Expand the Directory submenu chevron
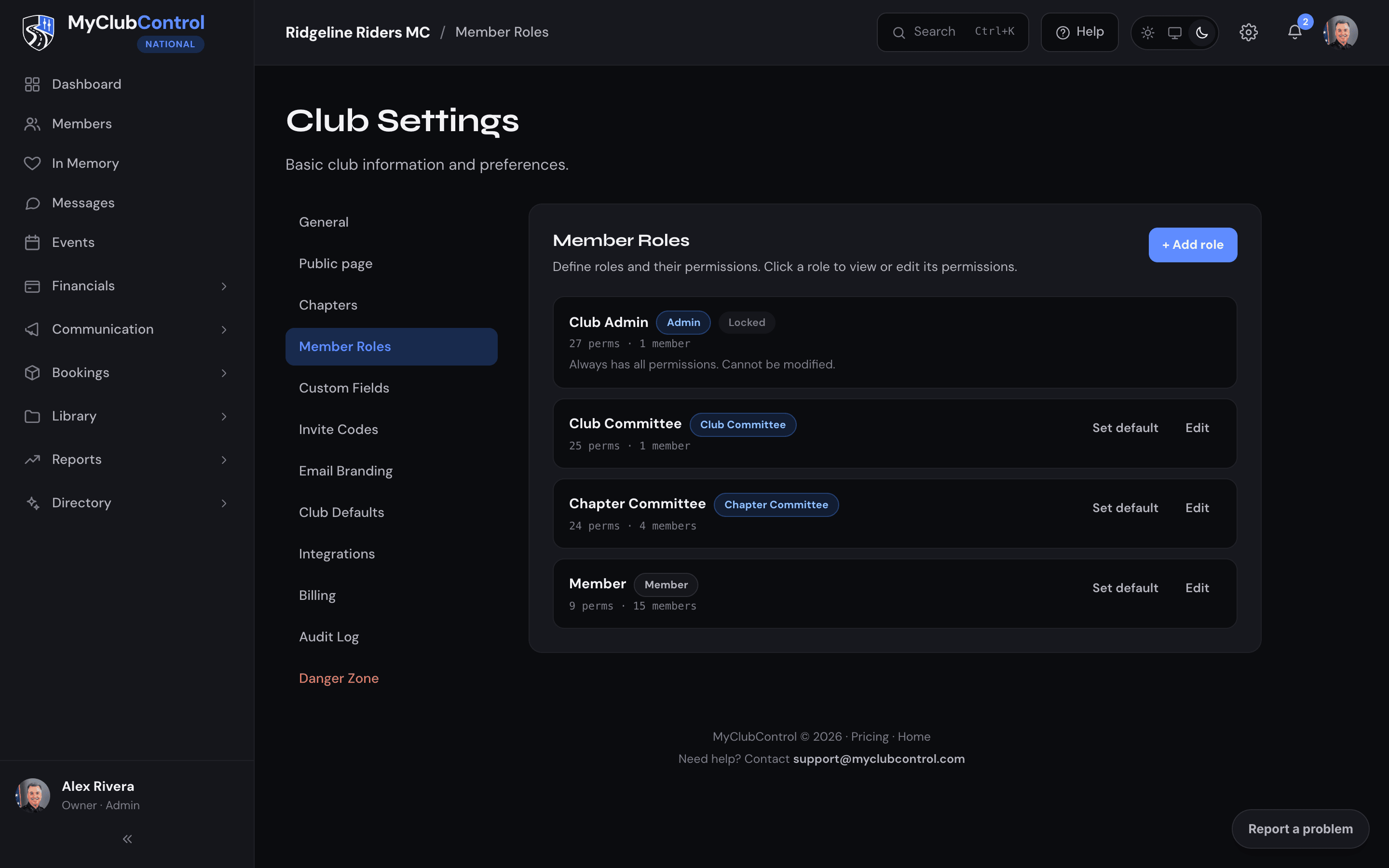This screenshot has width=1389, height=868. pyautogui.click(x=224, y=503)
